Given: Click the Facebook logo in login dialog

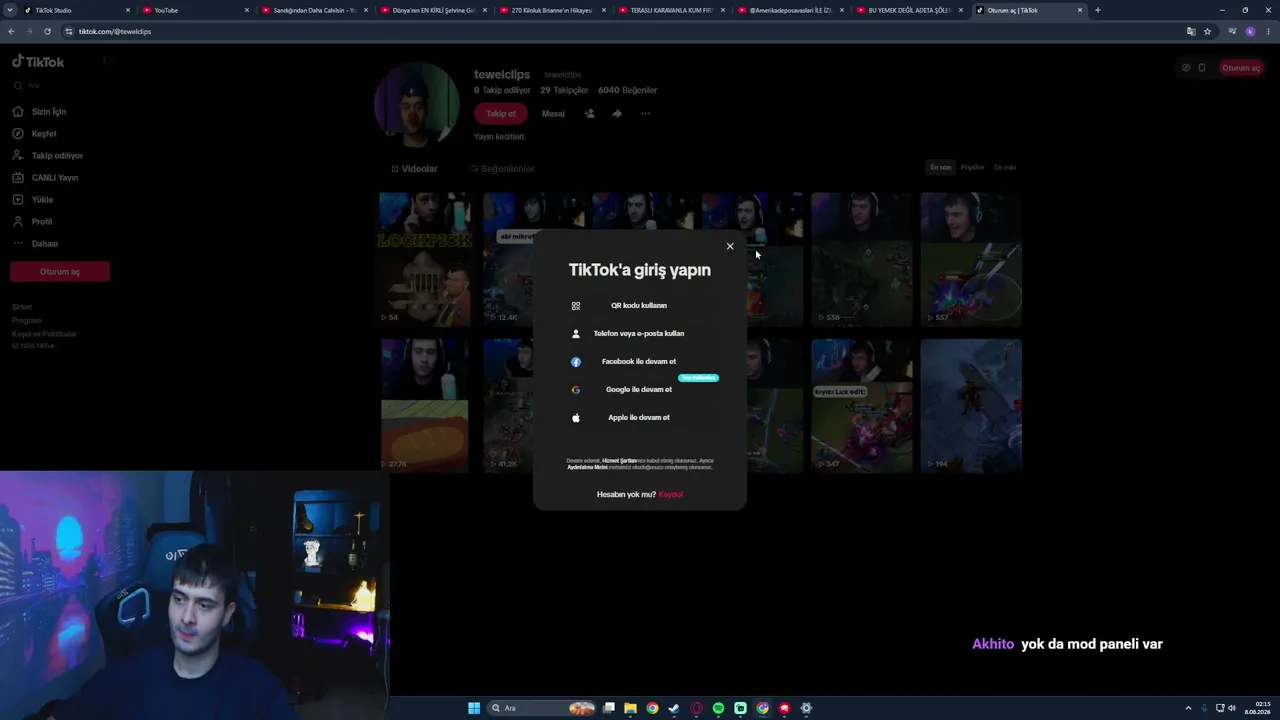Looking at the screenshot, I should 576,362.
